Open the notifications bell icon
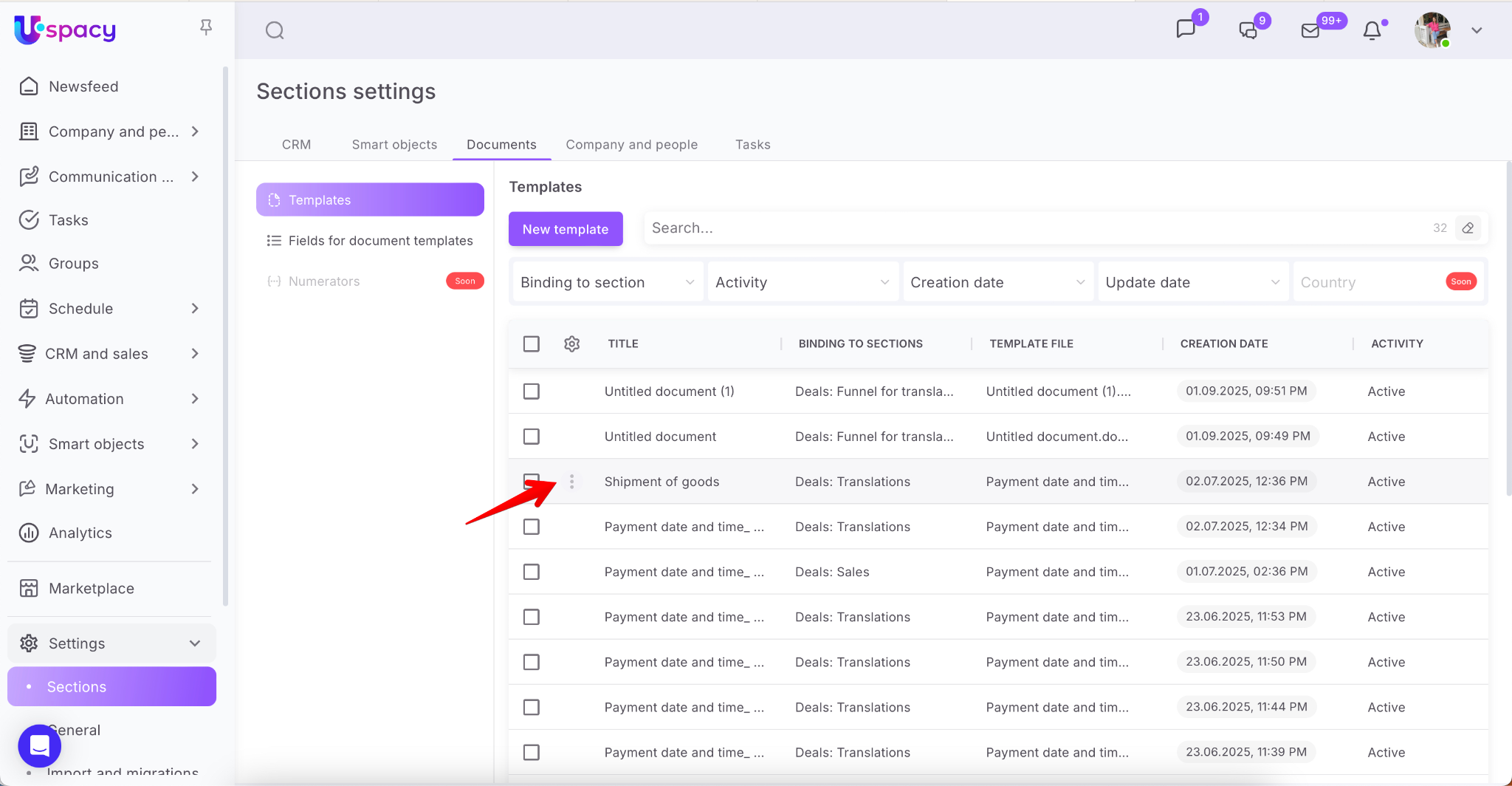Viewport: 1512px width, 786px height. tap(1372, 30)
